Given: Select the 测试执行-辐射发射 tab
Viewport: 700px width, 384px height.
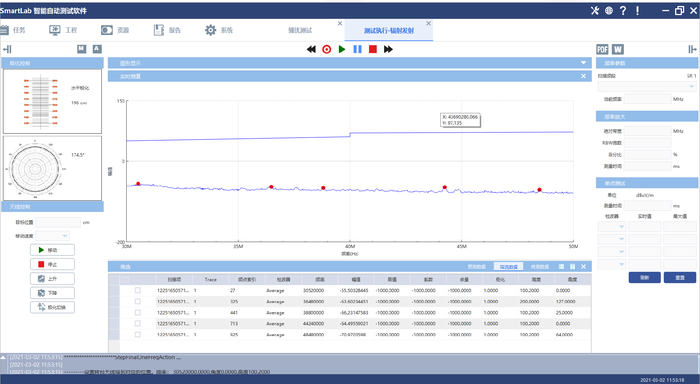Looking at the screenshot, I should coord(388,30).
